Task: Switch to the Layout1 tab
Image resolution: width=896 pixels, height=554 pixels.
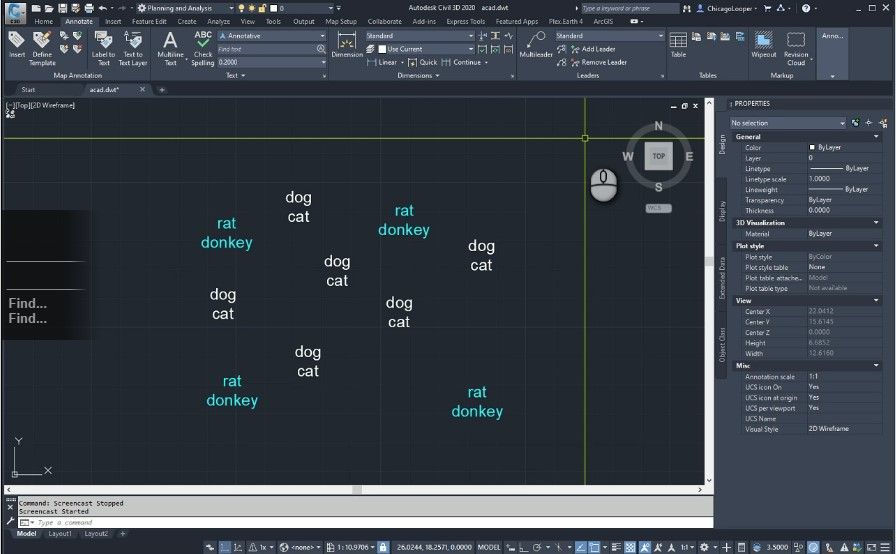Action: point(60,534)
